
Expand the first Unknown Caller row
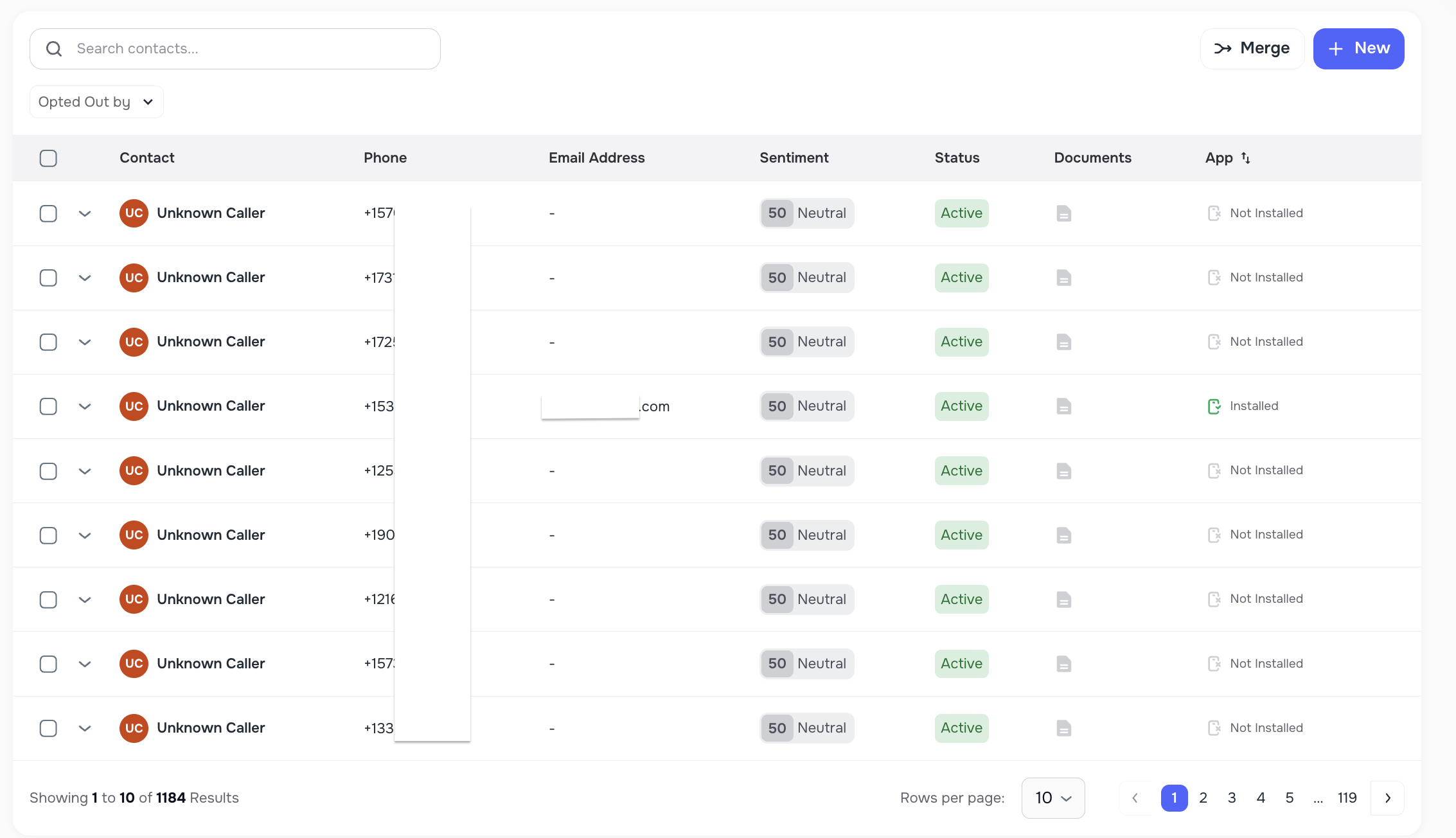(85, 213)
